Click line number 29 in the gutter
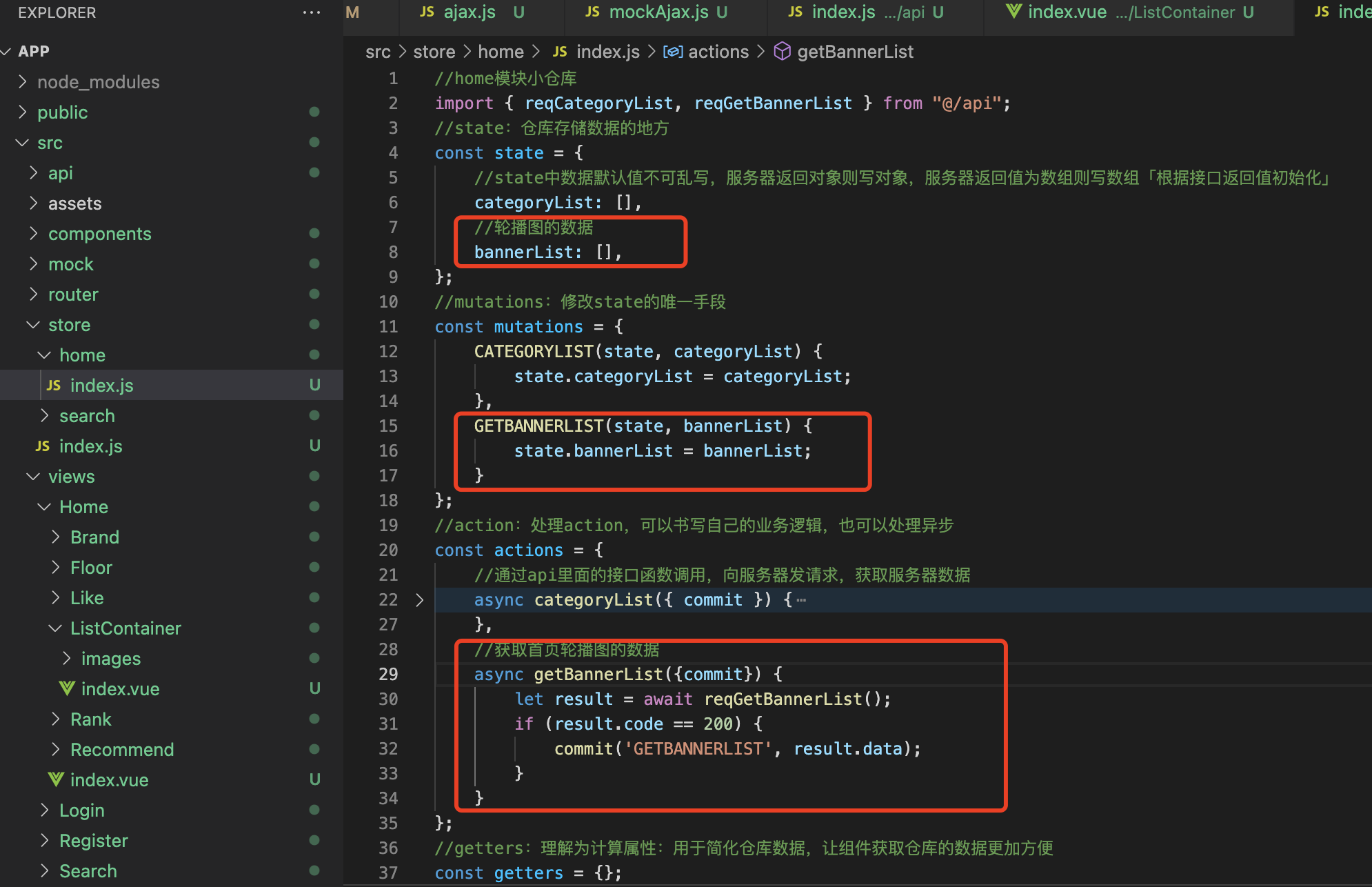This screenshot has height=887, width=1372. (388, 674)
